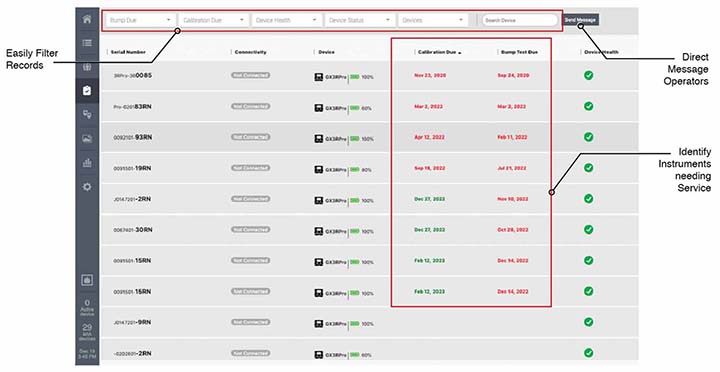Screen dimensions: 720x372
Task: Click Not Connected badge in 30RN row
Action: point(250,230)
